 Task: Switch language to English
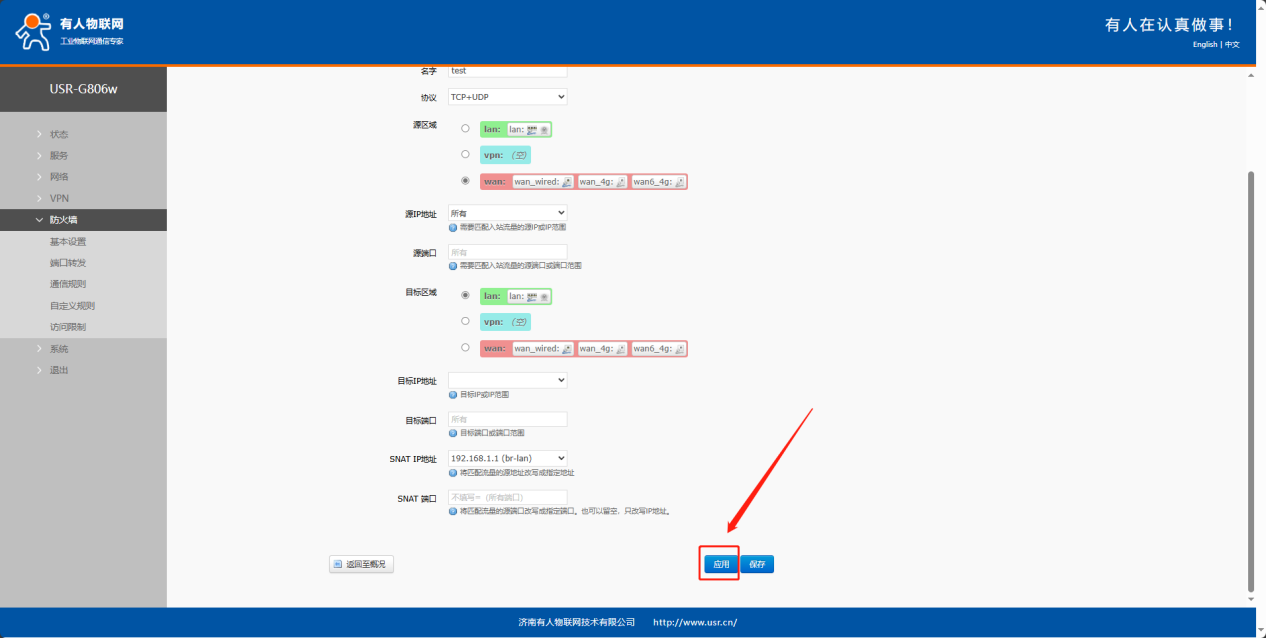(1205, 44)
